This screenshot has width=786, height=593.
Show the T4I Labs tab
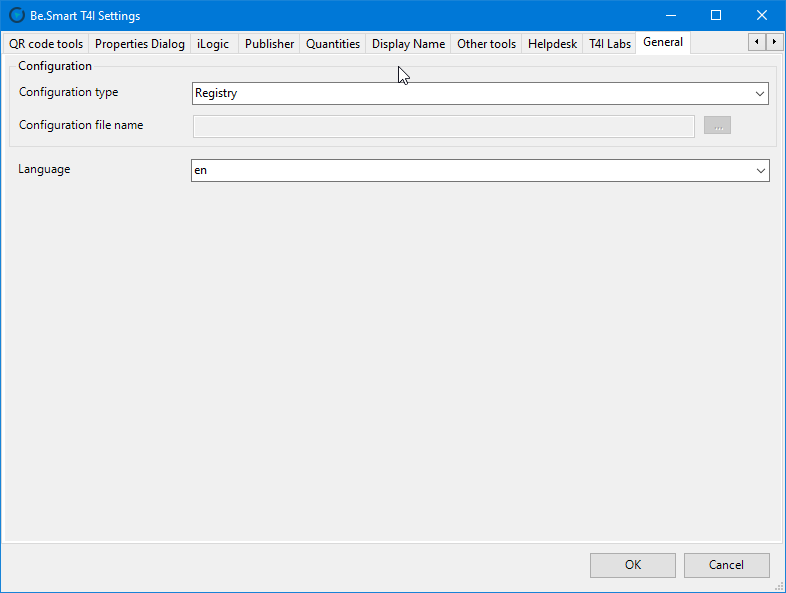(609, 44)
